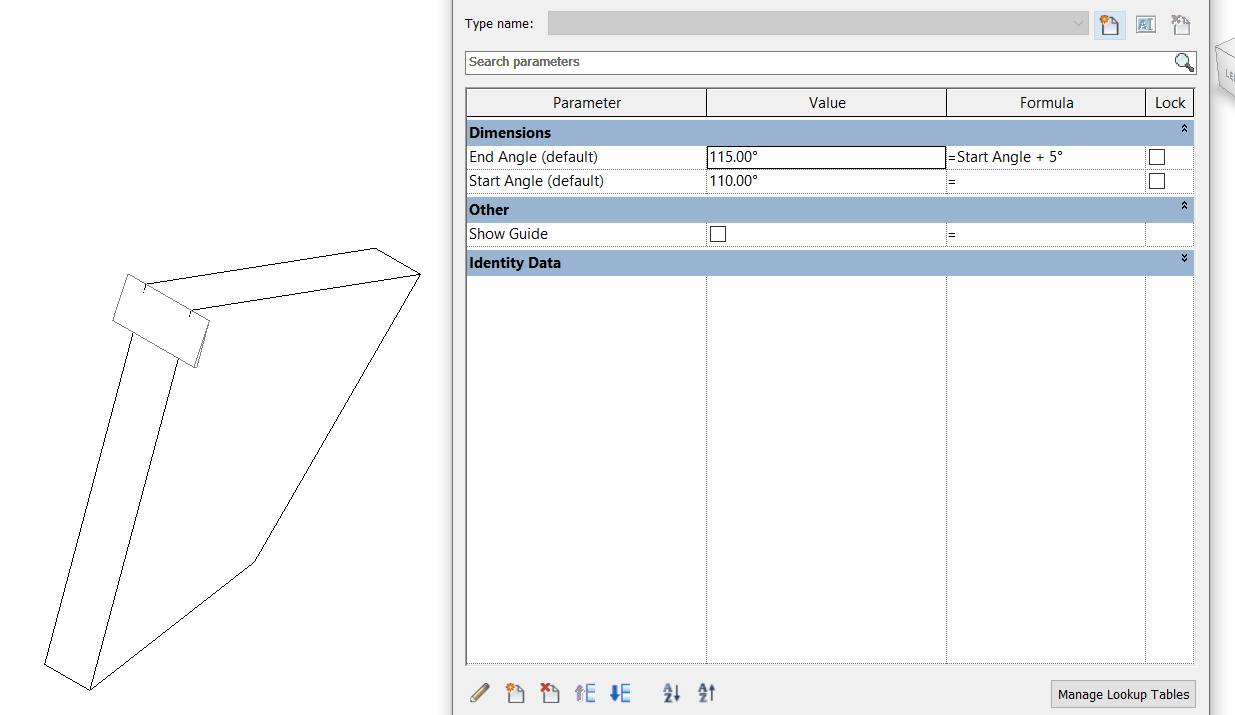This screenshot has width=1235, height=715.
Task: Enable the Show Guide checkbox
Action: coord(717,233)
